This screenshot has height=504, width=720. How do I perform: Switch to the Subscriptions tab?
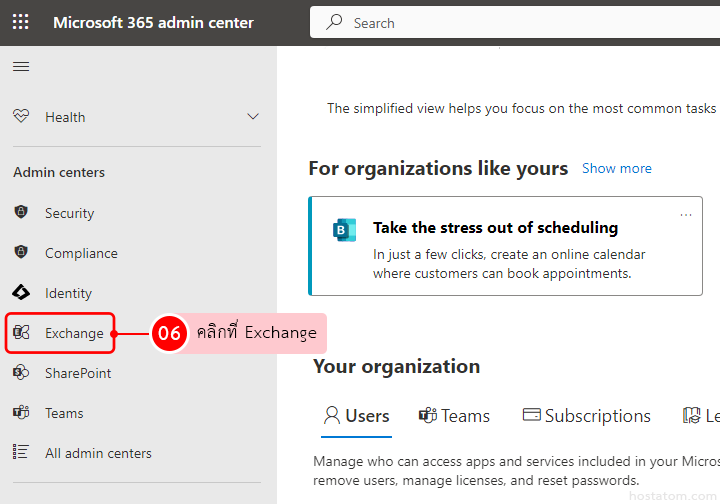[x=587, y=416]
